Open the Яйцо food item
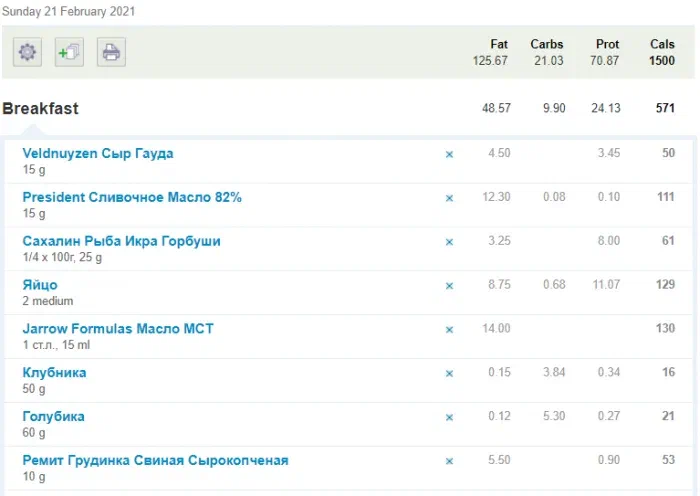 point(40,285)
